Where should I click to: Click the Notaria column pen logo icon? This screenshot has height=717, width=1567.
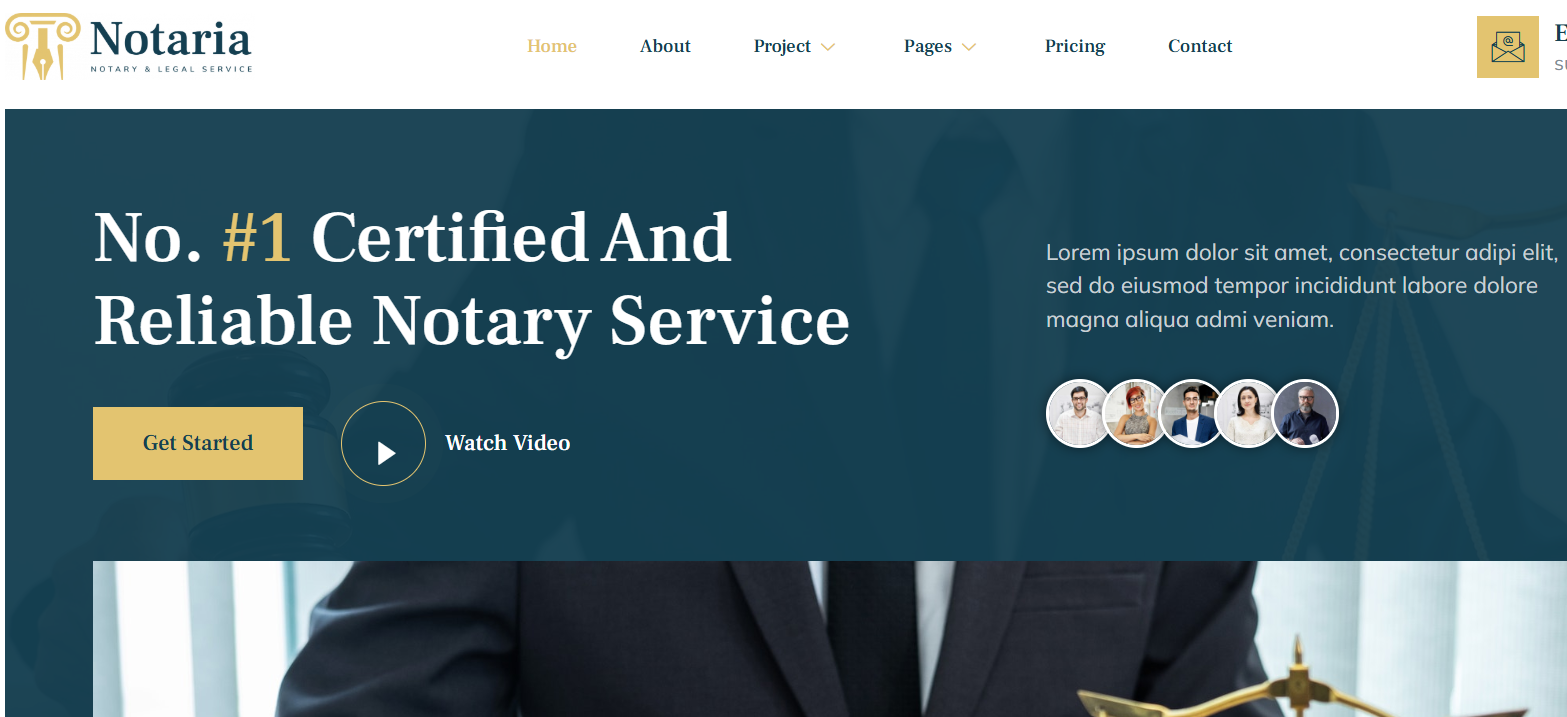[x=42, y=46]
